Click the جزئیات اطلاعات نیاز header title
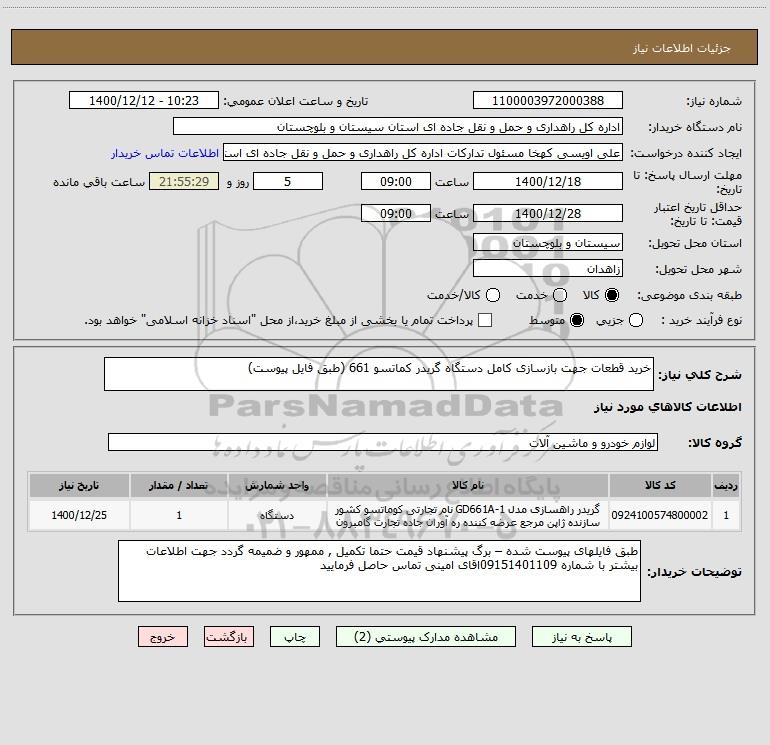This screenshot has width=770, height=745. coord(681,48)
